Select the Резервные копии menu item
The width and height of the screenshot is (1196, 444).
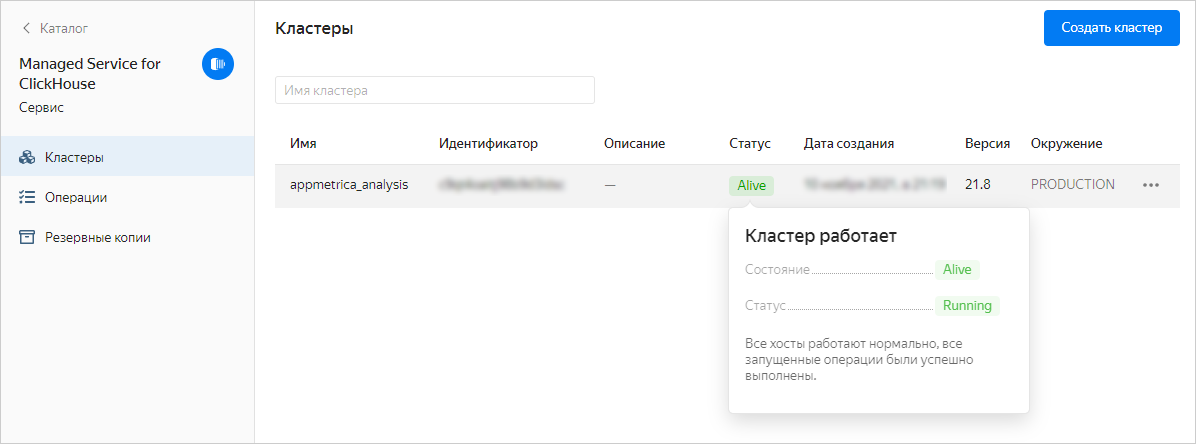[98, 237]
